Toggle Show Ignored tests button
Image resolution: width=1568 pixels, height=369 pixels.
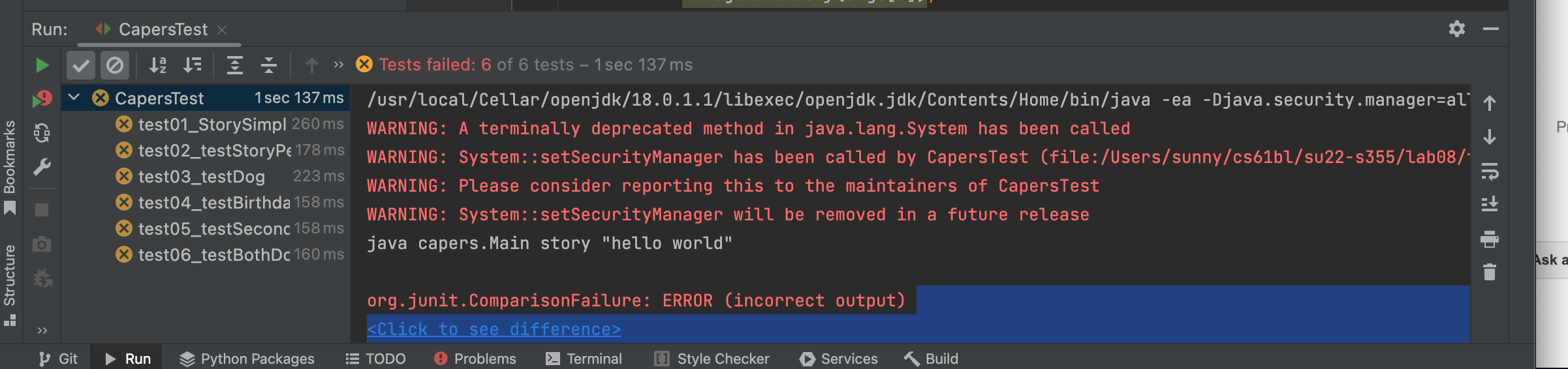point(115,65)
